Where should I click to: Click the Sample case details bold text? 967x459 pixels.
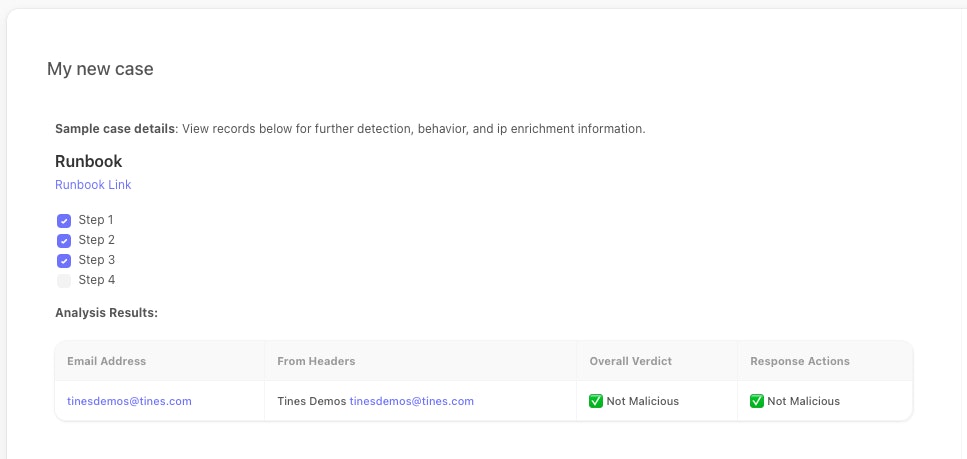(115, 129)
